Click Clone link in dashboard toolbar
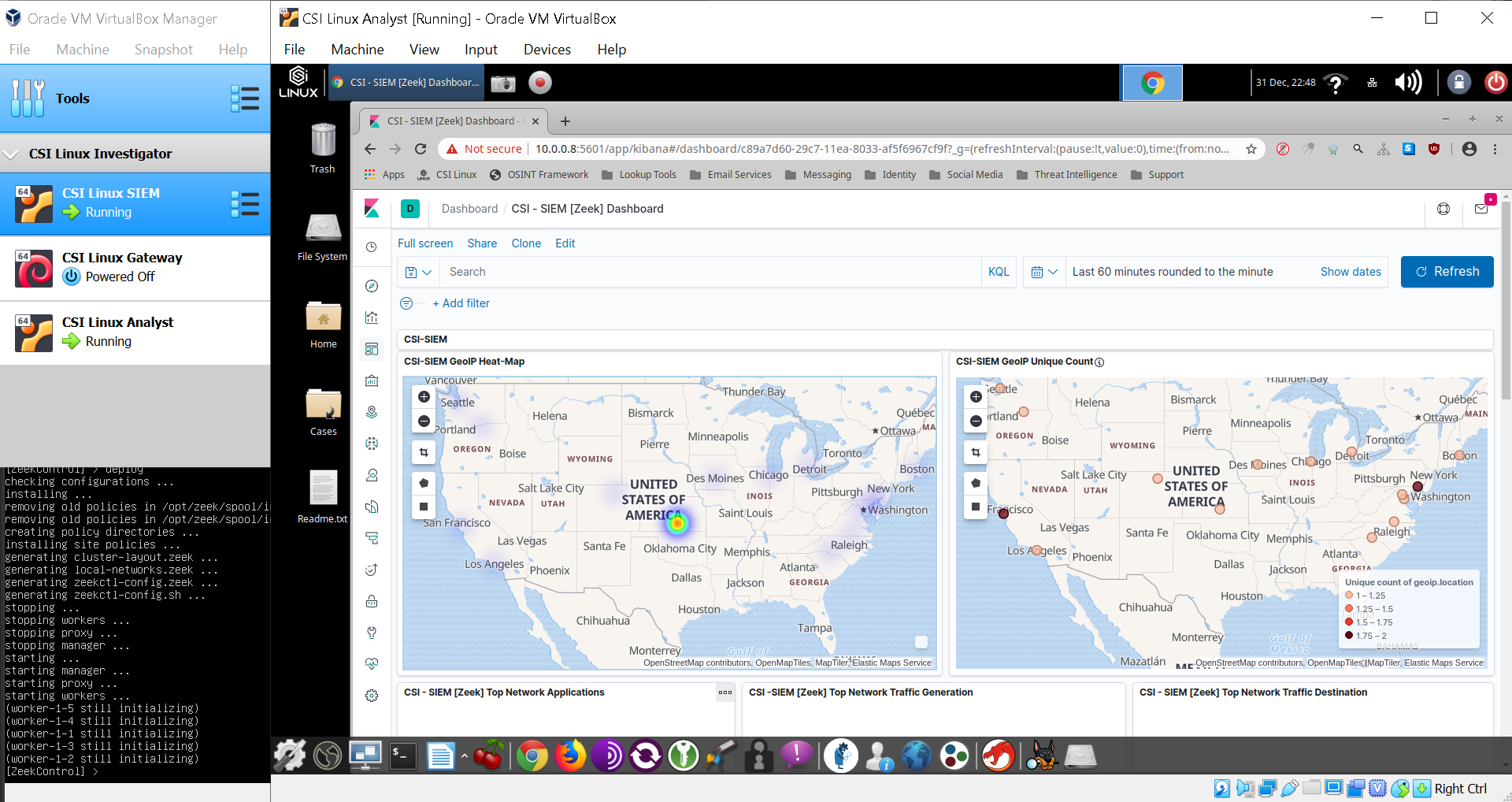Viewport: 1512px width, 802px height. click(x=526, y=243)
